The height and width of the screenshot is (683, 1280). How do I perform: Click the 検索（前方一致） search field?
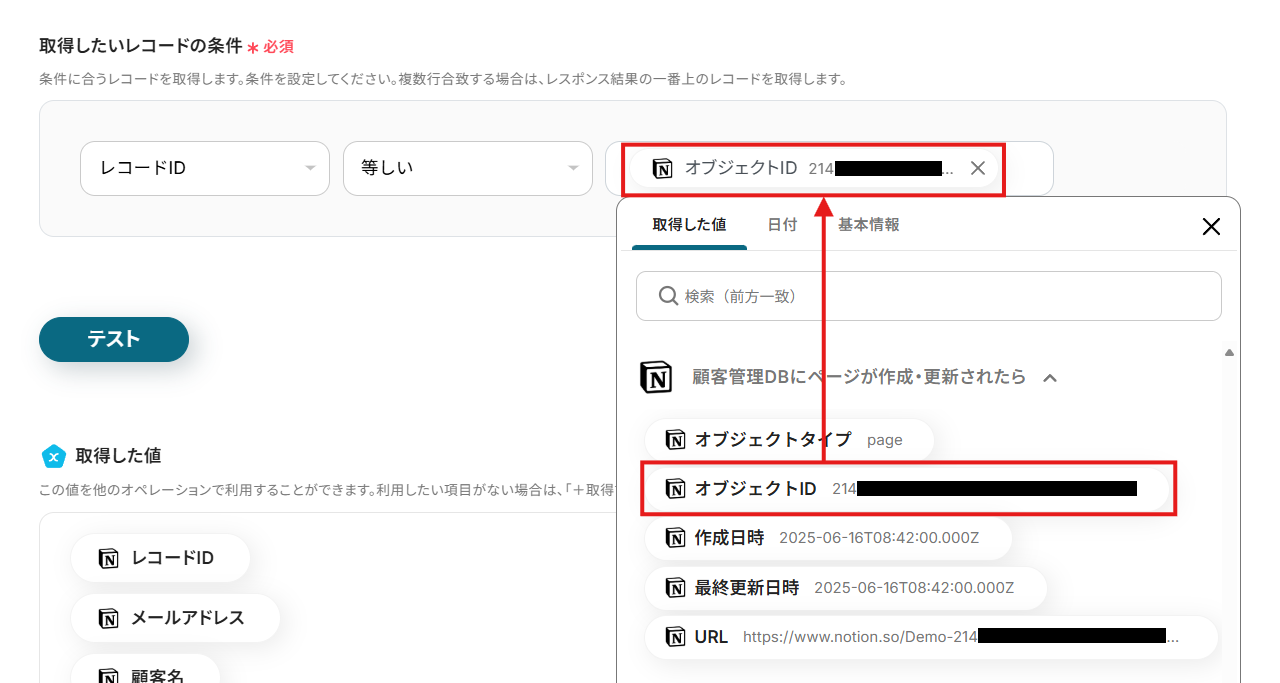coord(929,296)
